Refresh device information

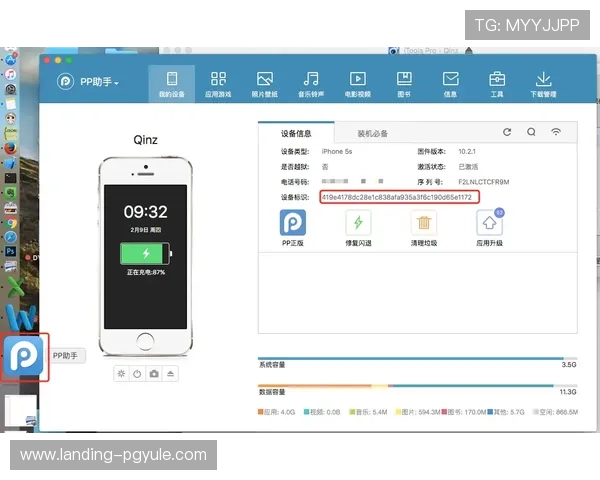coord(507,132)
